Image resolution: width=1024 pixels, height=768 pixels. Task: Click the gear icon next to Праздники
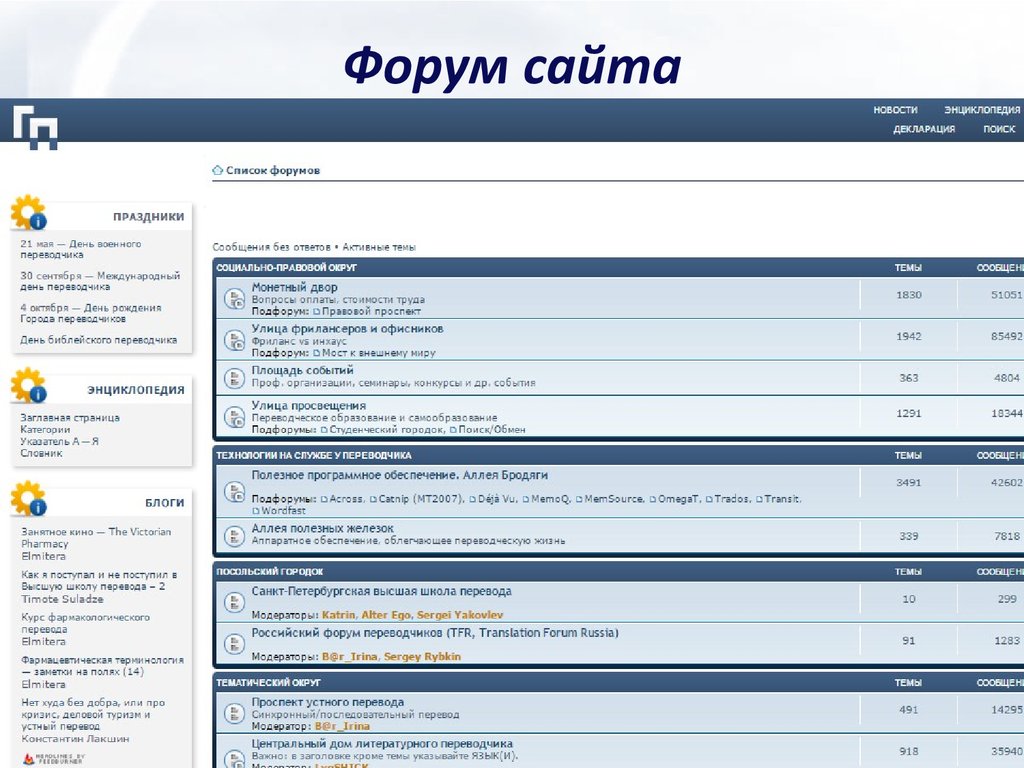click(28, 213)
